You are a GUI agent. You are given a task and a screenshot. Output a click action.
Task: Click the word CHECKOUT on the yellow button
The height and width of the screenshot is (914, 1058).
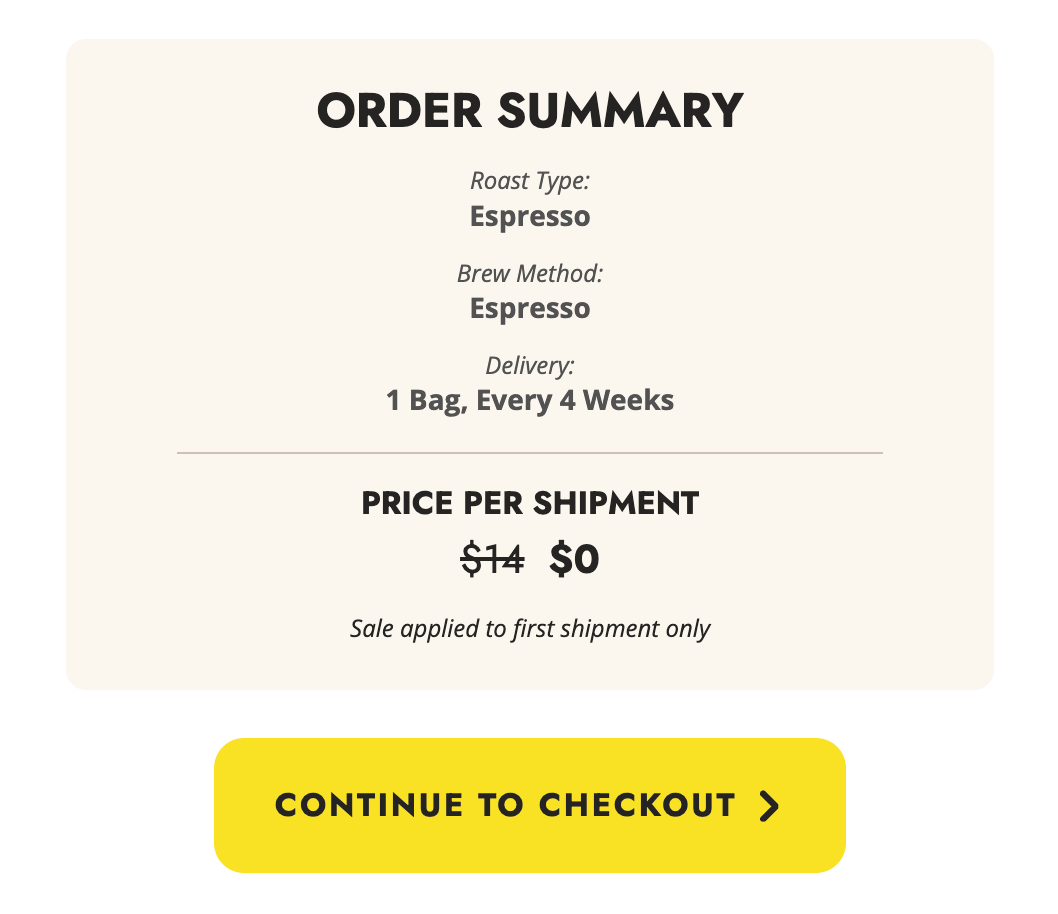pos(637,805)
